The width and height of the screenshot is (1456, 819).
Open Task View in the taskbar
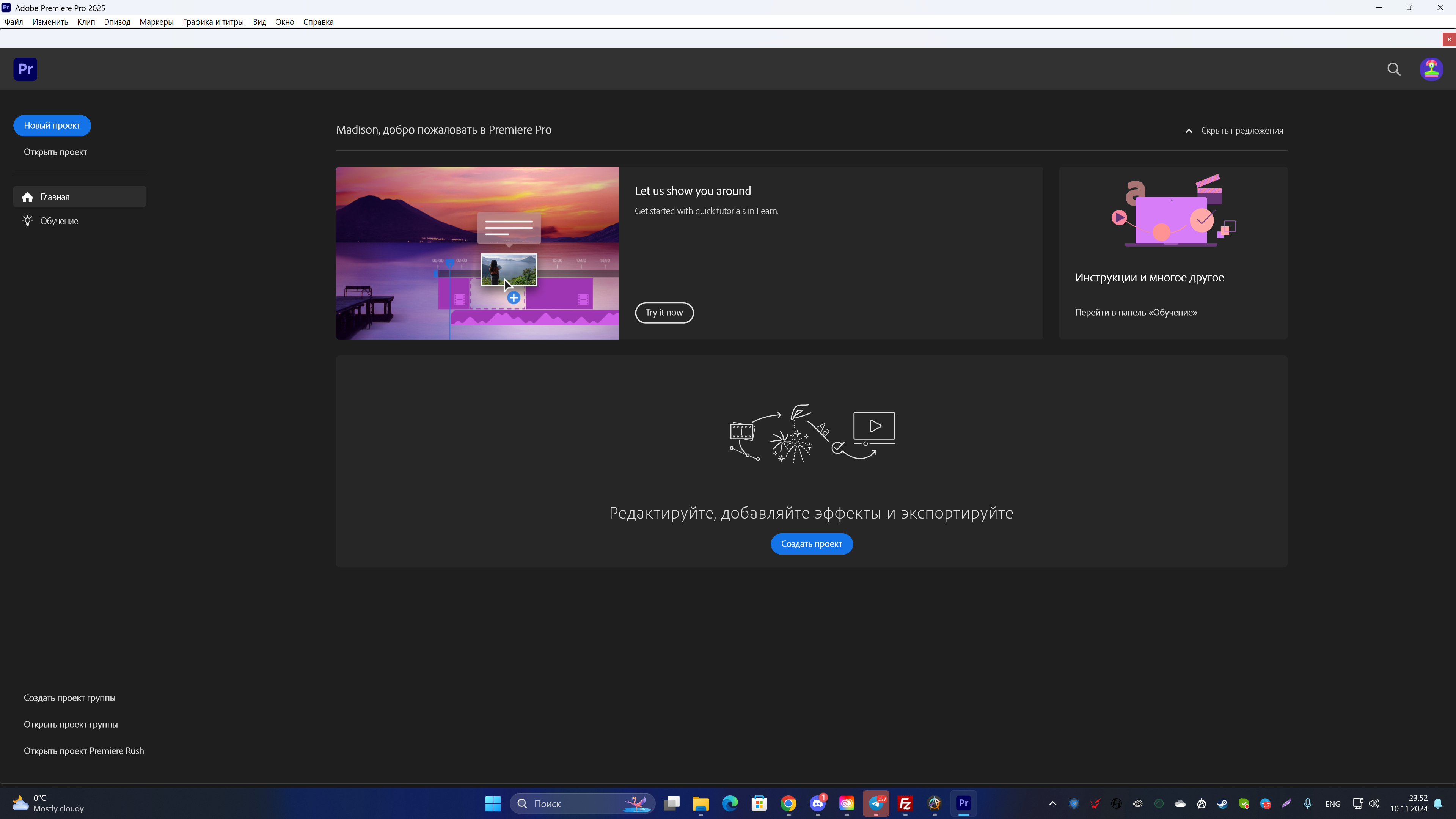[x=671, y=803]
